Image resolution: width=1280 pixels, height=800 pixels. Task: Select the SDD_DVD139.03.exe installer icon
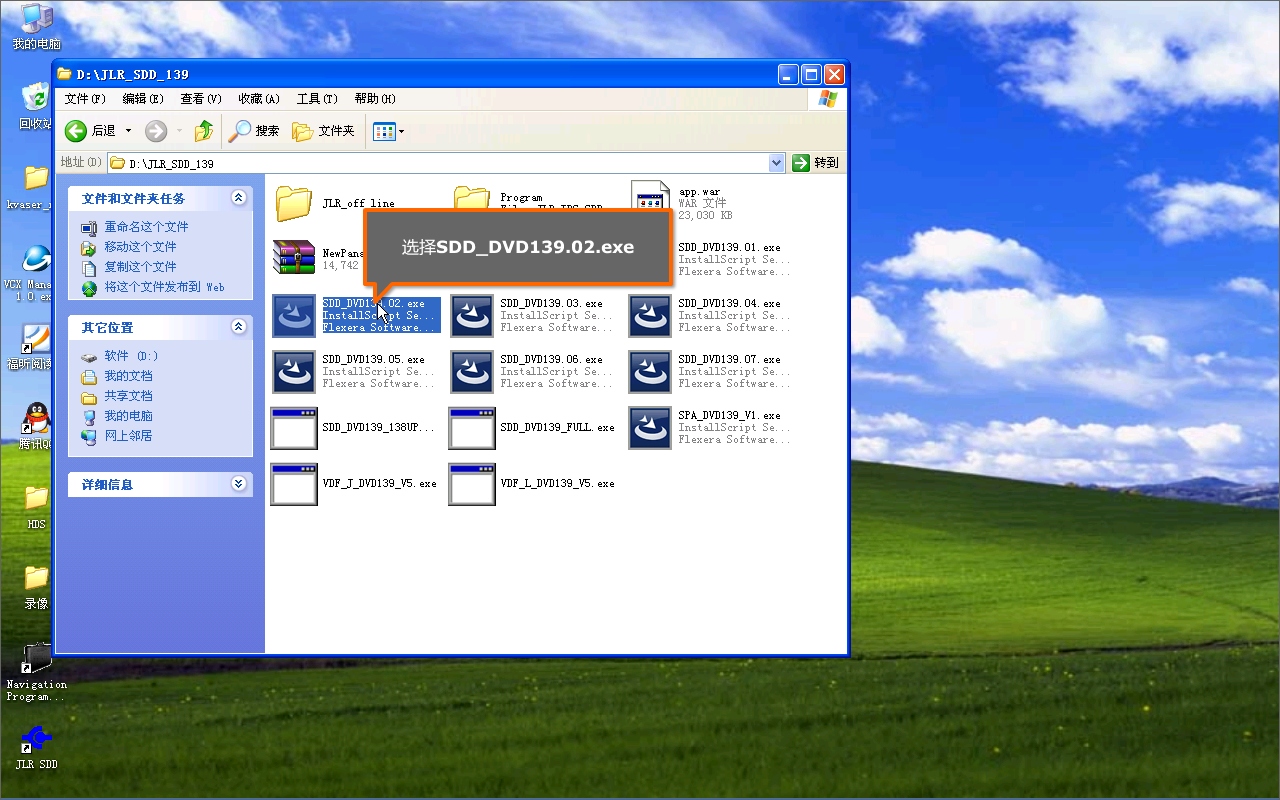click(x=472, y=316)
